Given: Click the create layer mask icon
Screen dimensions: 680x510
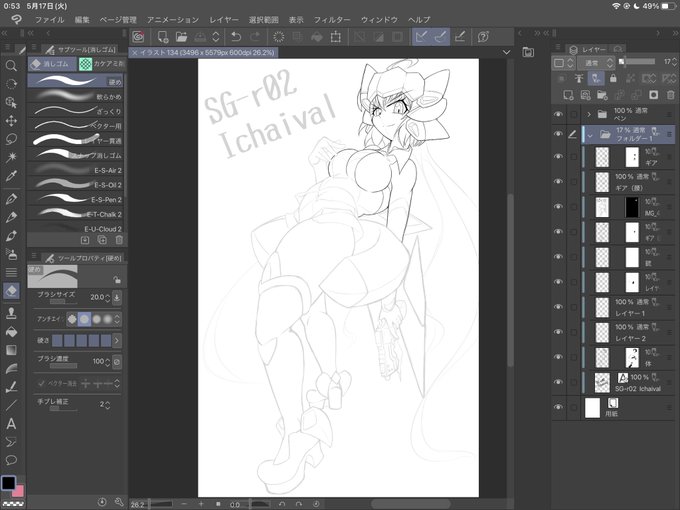Looking at the screenshot, I should (x=653, y=95).
